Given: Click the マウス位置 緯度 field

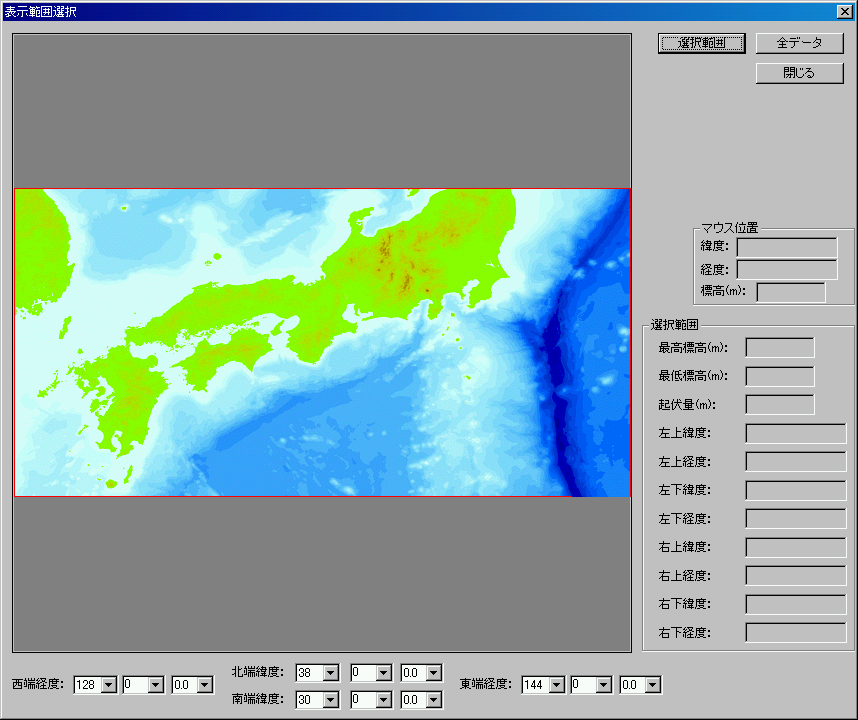Looking at the screenshot, I should [x=786, y=247].
